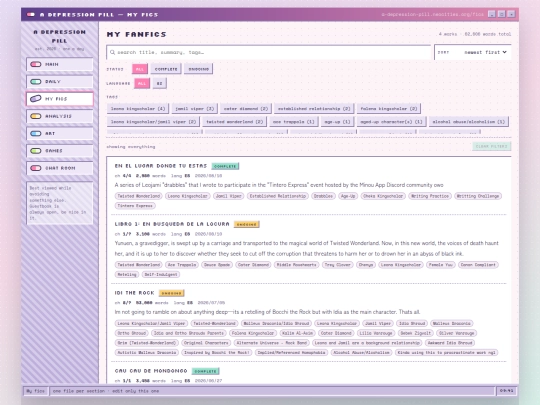
Task: Toggle the twisted wonderland (2) tag filter
Action: pos(234,122)
